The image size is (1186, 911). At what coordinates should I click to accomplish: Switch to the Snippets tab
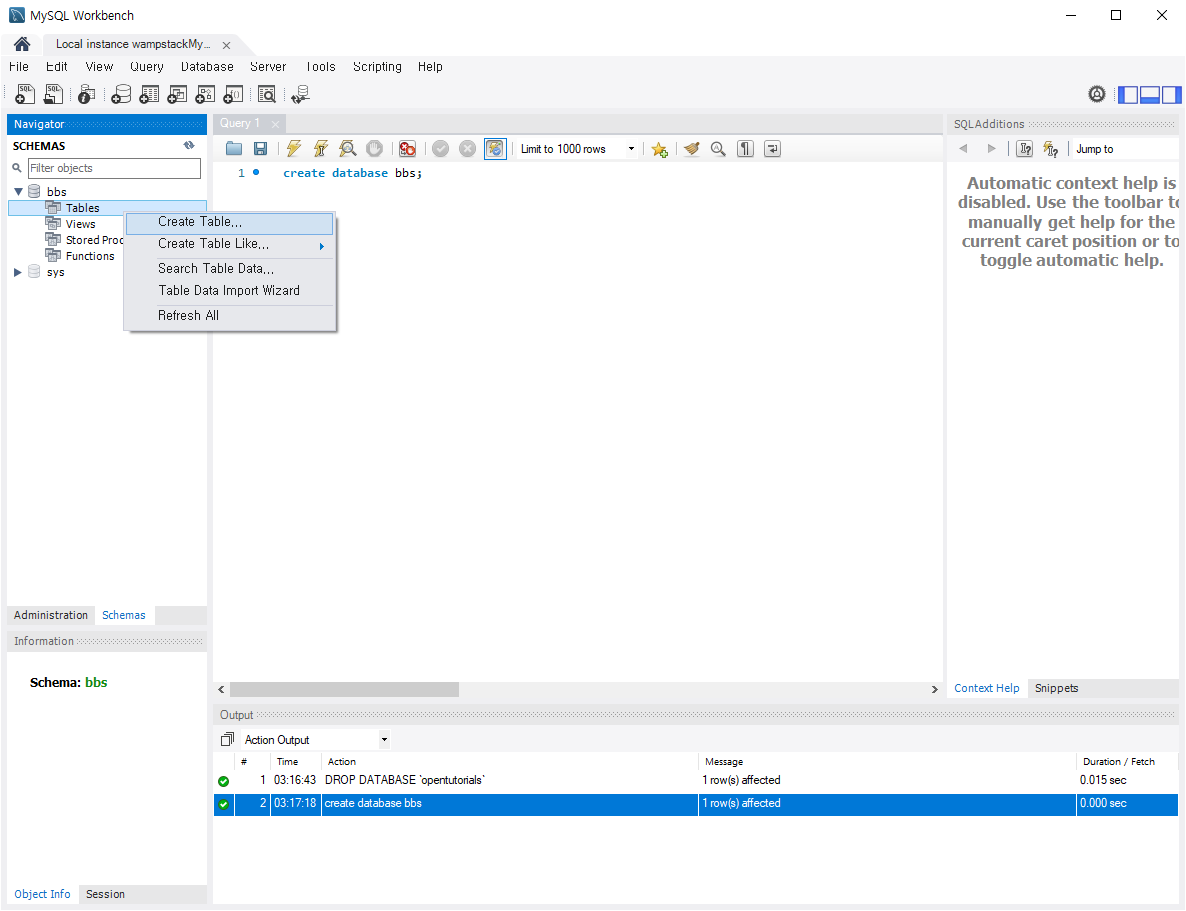[1056, 689]
